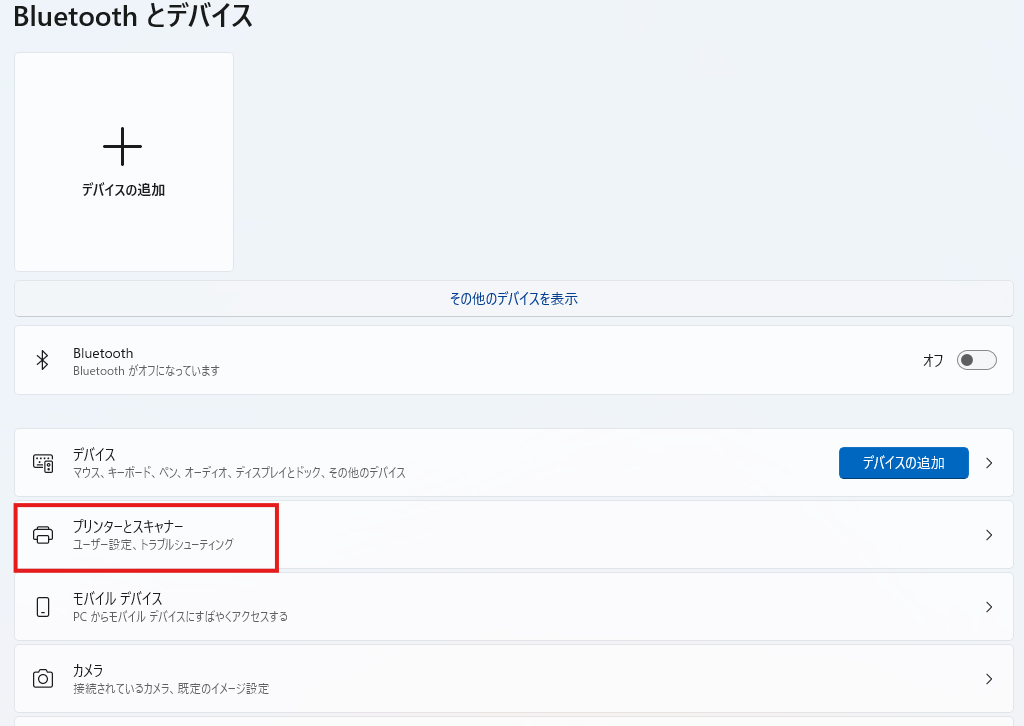The image size is (1024, 726).
Task: Click the Bluetooth symbol icon
Action: tap(42, 361)
